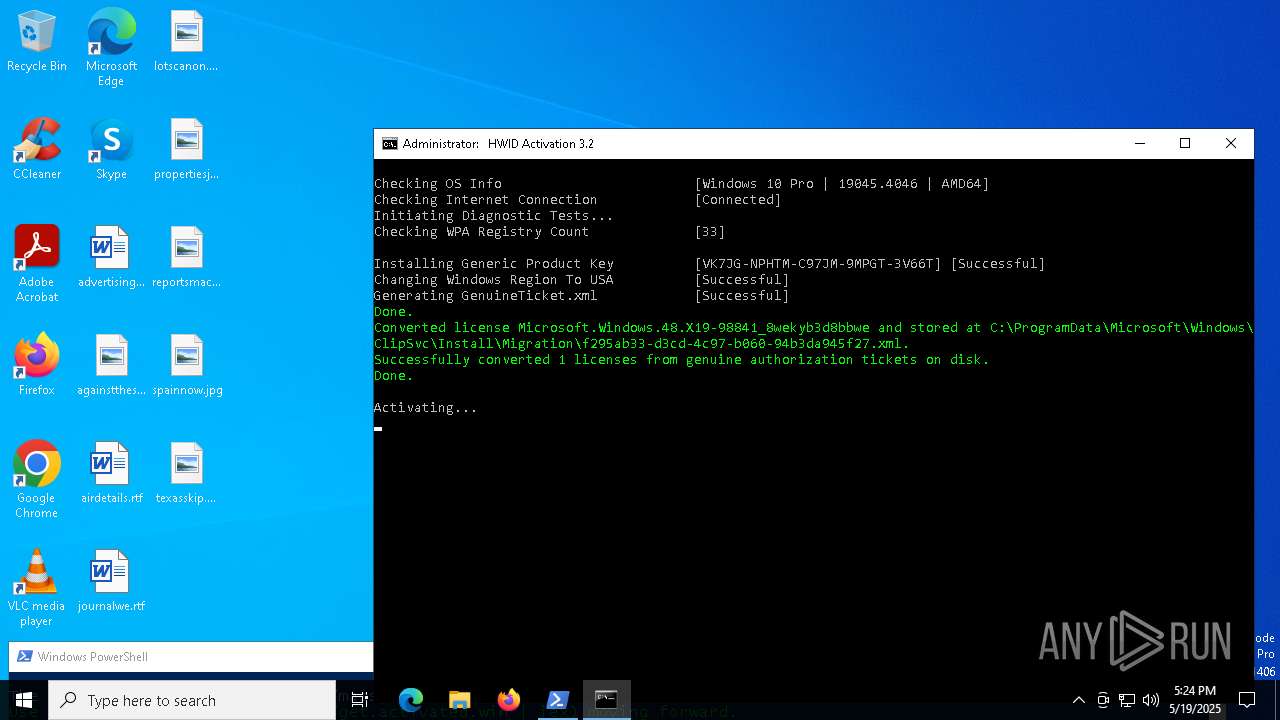
Task: Switch to PowerShell taskbar button
Action: click(557, 700)
